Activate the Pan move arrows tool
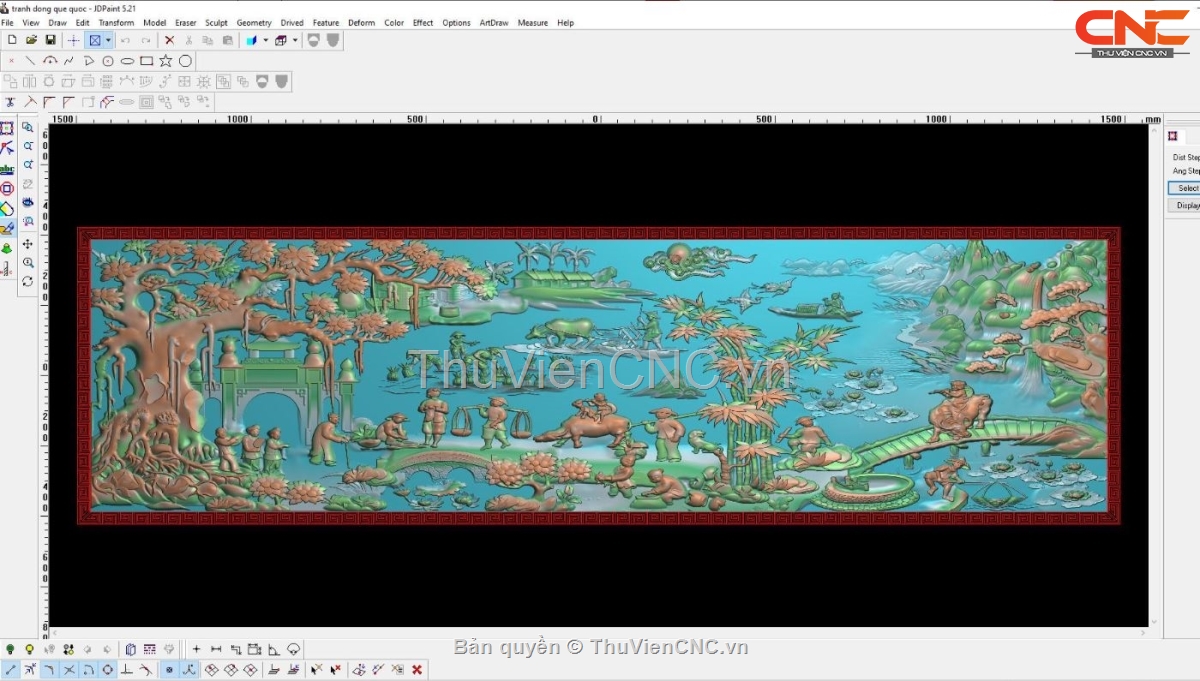Viewport: 1200px width, 681px height. pyautogui.click(x=28, y=244)
